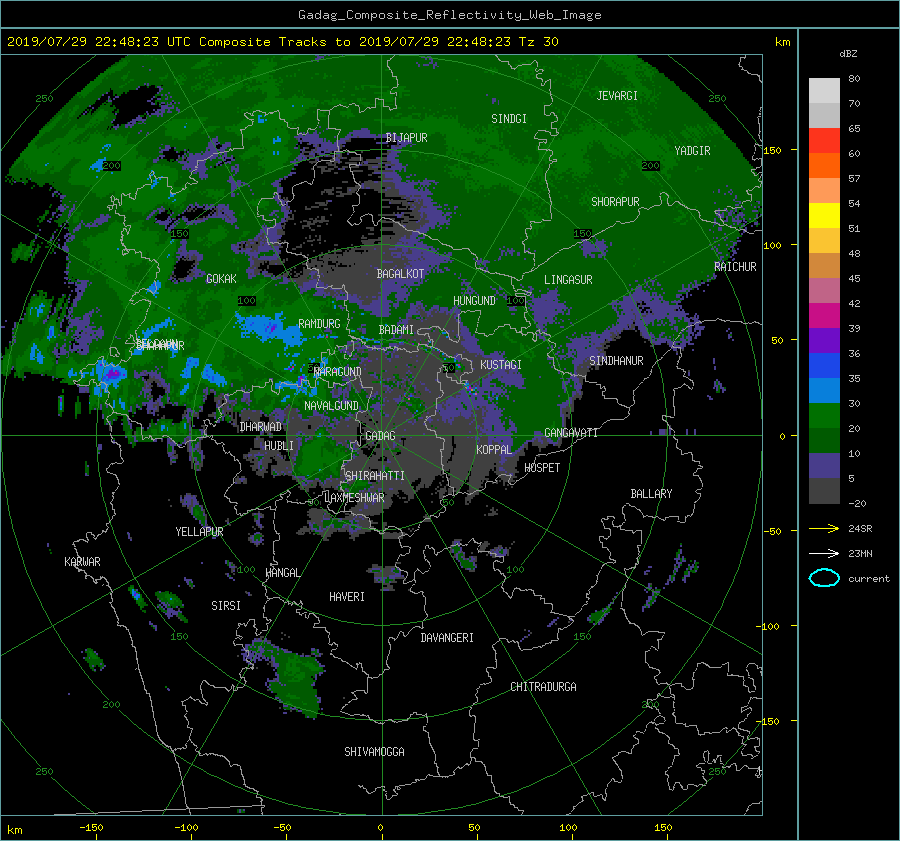This screenshot has height=841, width=900.
Task: Click the KUSTAGI city label
Action: (x=501, y=365)
